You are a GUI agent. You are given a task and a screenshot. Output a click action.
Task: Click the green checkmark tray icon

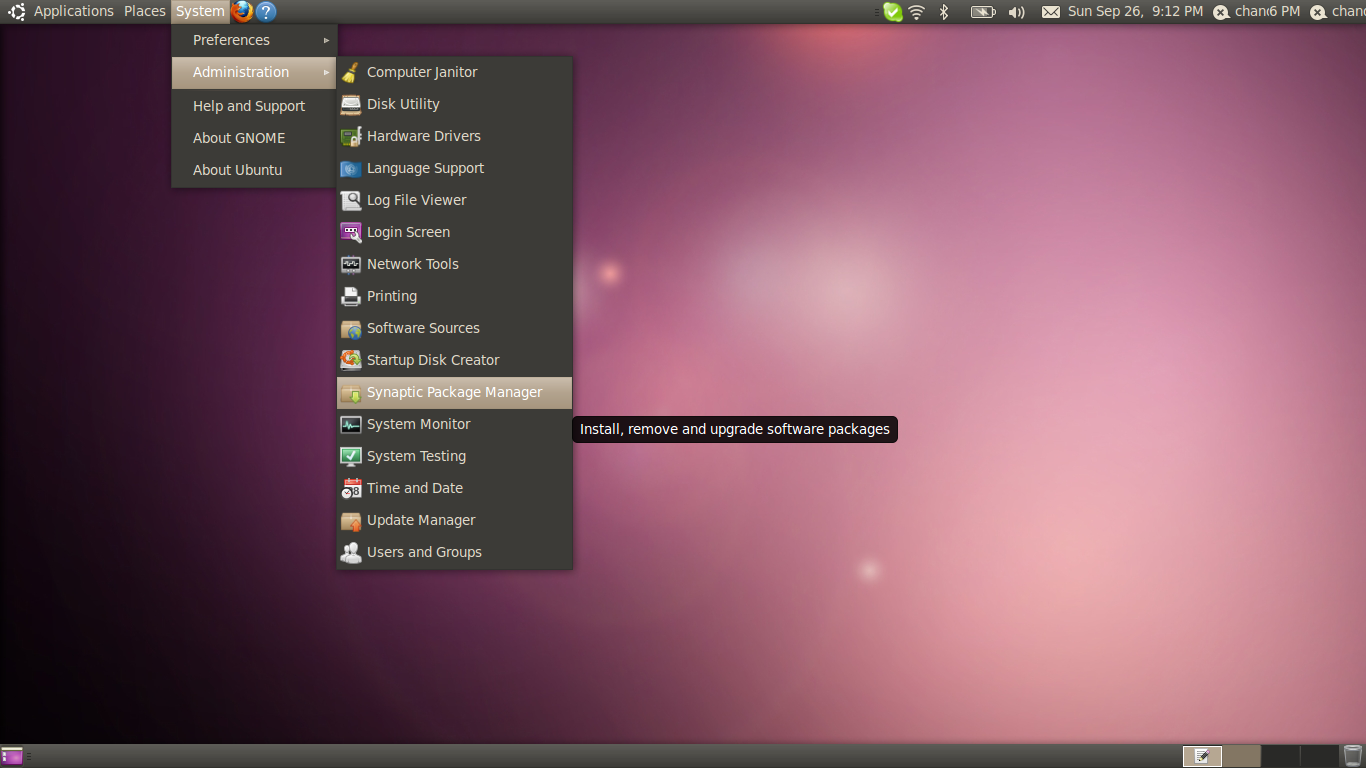coord(892,12)
